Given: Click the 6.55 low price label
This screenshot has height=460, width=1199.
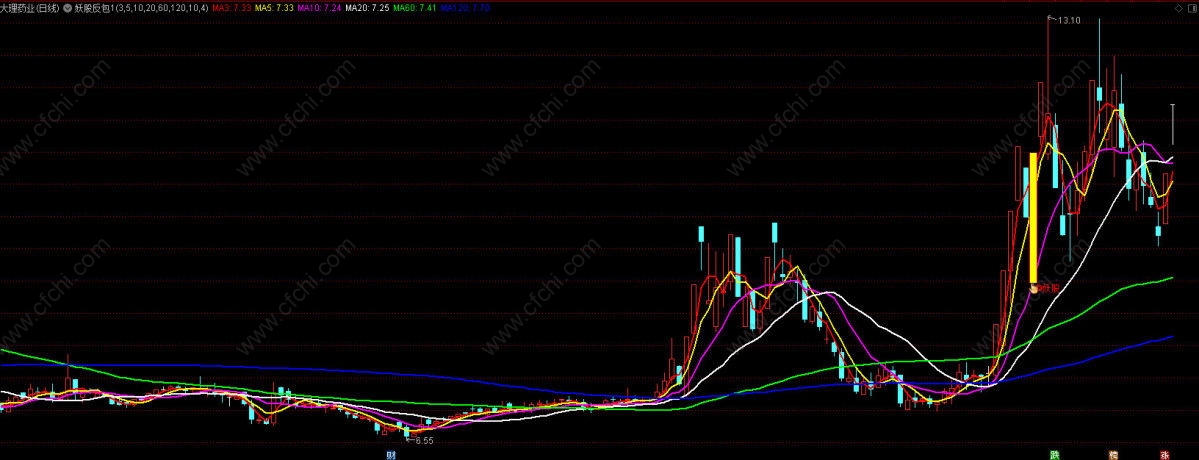Looking at the screenshot, I should (424, 440).
